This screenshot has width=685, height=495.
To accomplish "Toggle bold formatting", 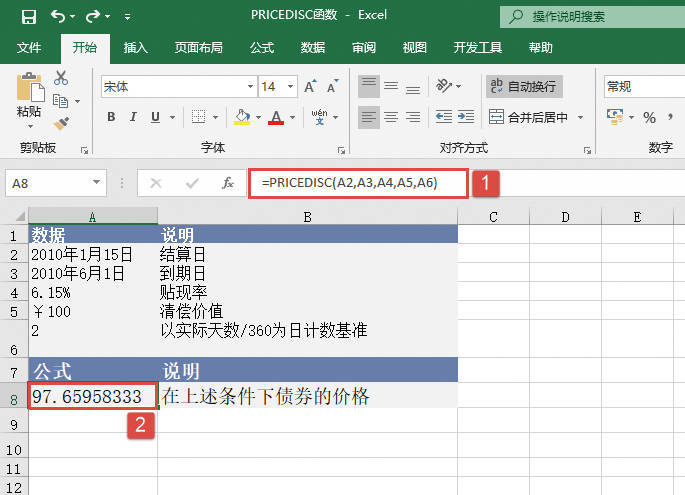I will point(110,117).
